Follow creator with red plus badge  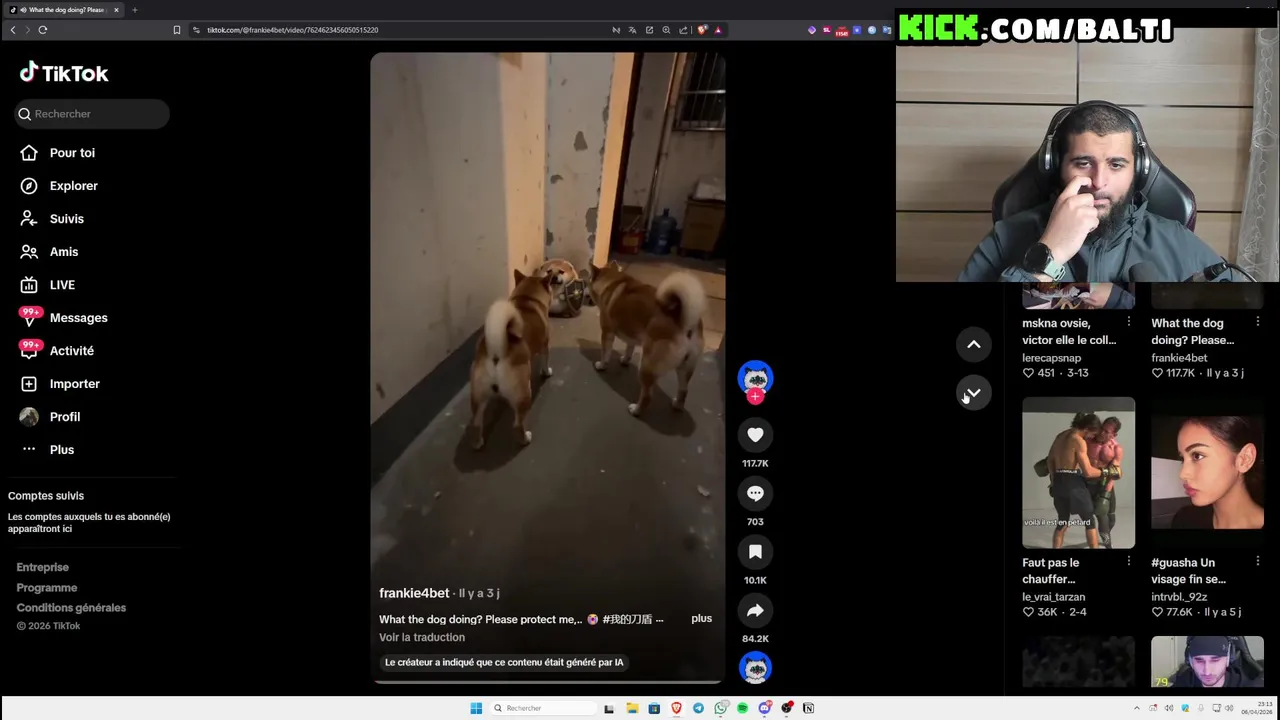point(755,397)
